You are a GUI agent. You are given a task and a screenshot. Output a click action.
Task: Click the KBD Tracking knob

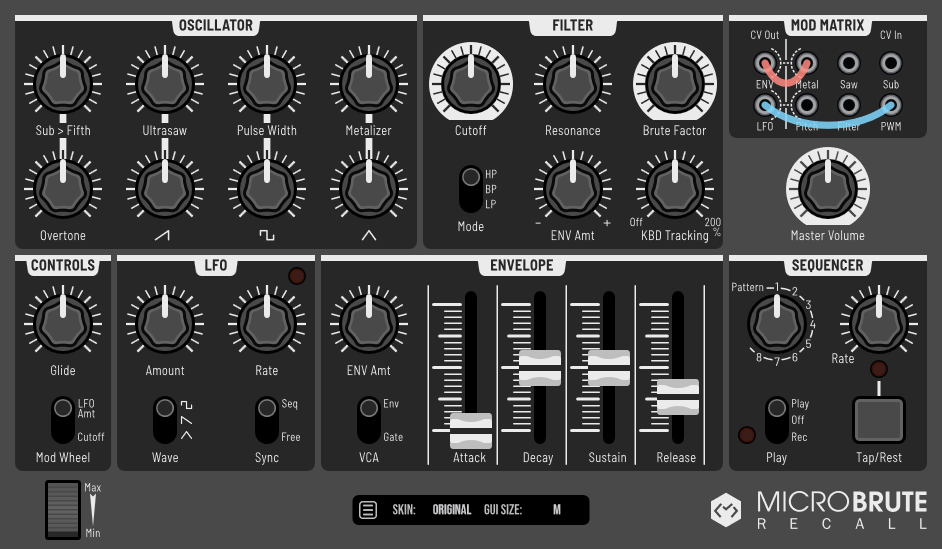click(x=675, y=188)
